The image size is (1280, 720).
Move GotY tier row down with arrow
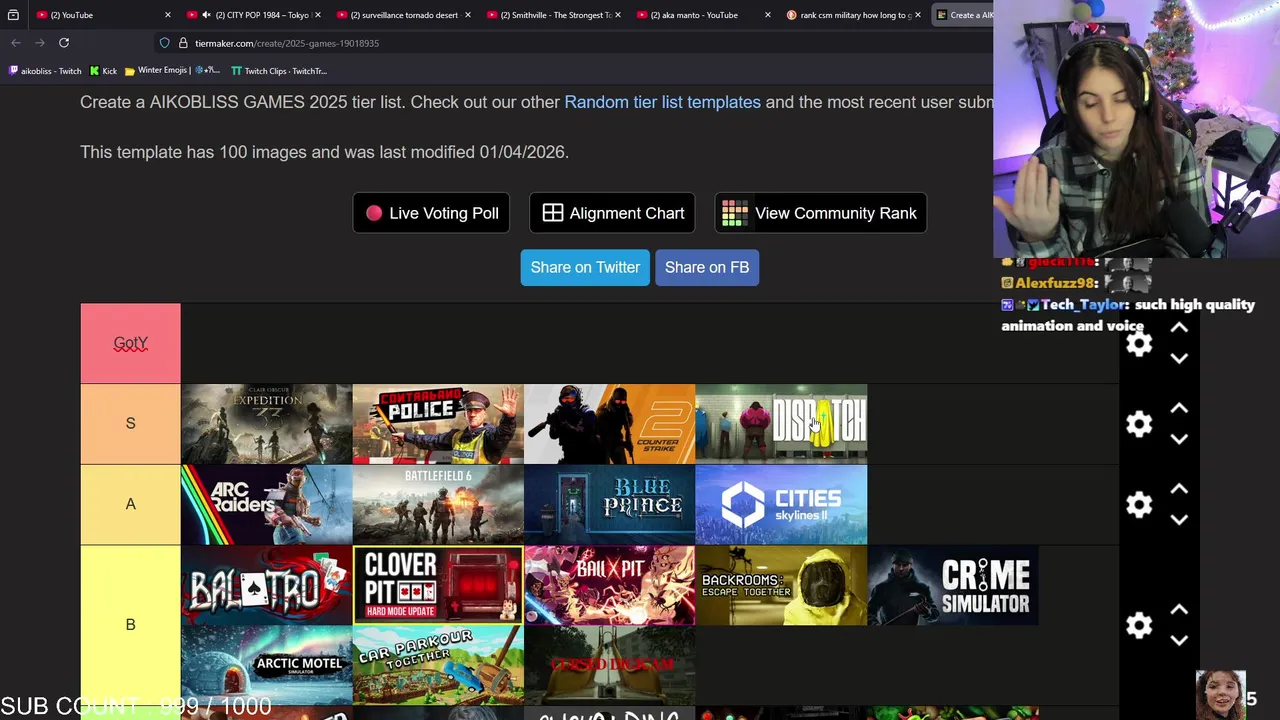(x=1179, y=358)
